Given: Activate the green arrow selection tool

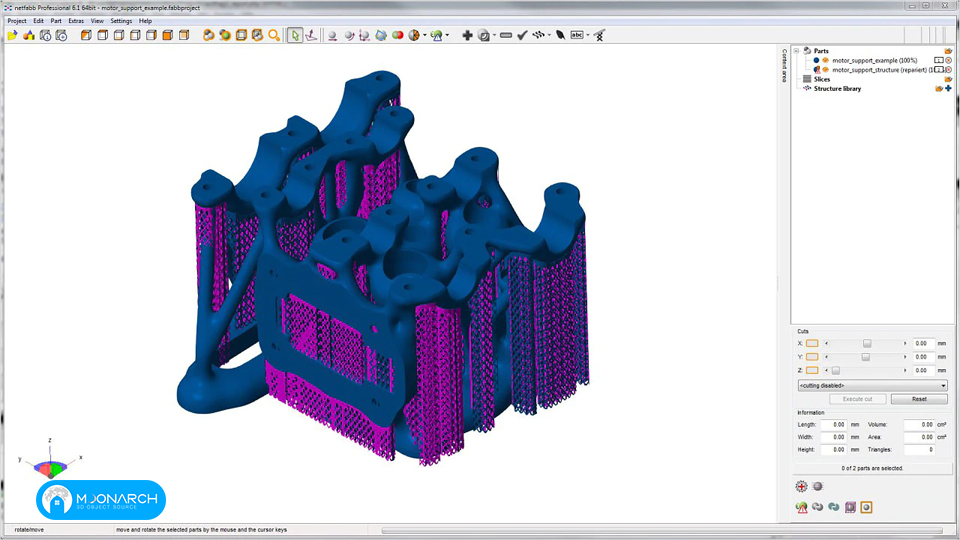Looking at the screenshot, I should coord(295,36).
